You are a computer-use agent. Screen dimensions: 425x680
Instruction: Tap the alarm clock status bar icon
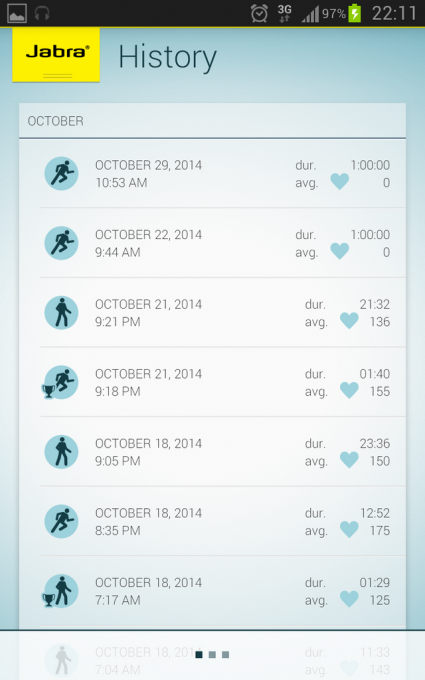(259, 13)
